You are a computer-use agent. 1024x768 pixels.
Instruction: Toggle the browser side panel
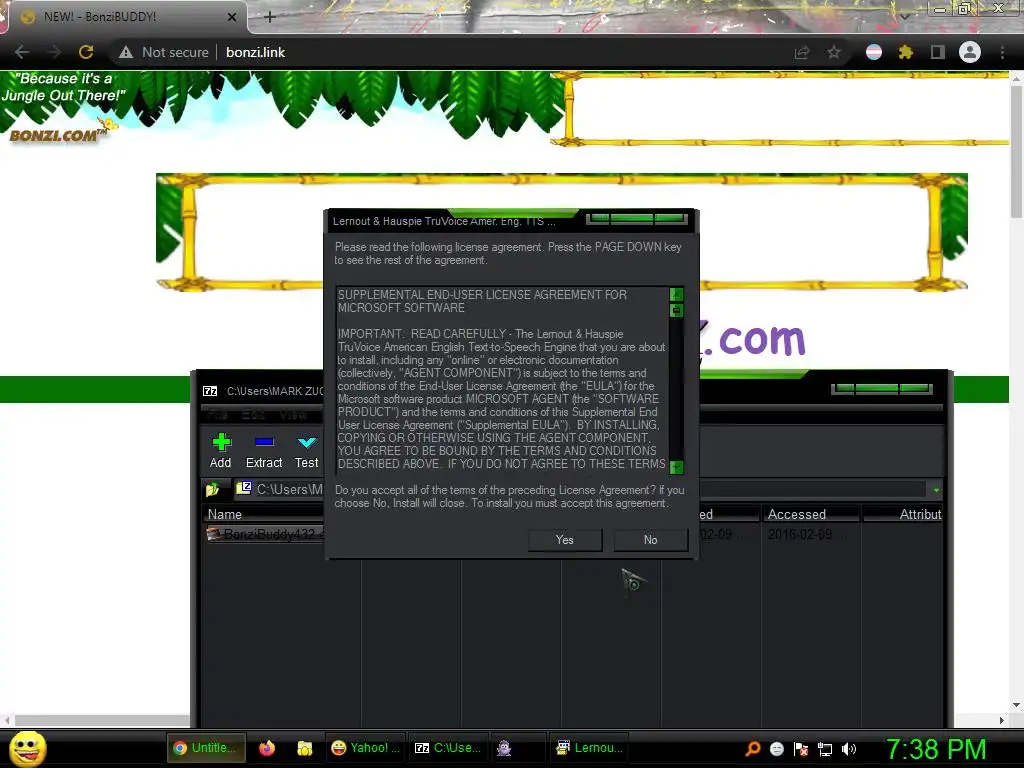click(x=938, y=52)
